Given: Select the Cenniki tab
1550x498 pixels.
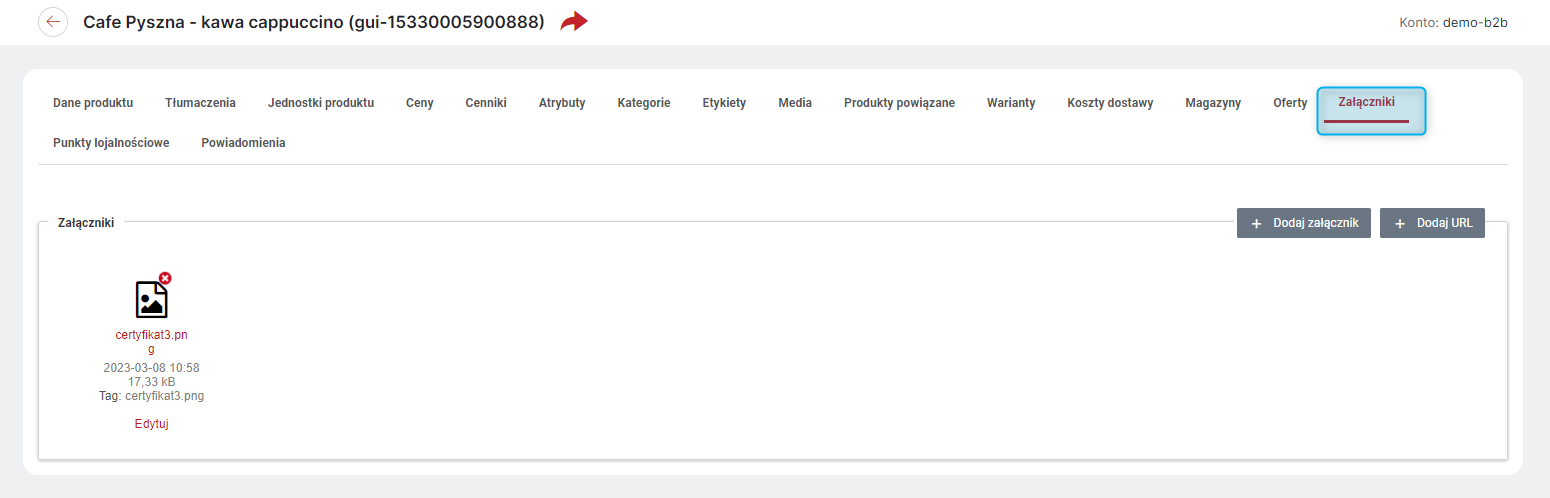Looking at the screenshot, I should [x=486, y=103].
